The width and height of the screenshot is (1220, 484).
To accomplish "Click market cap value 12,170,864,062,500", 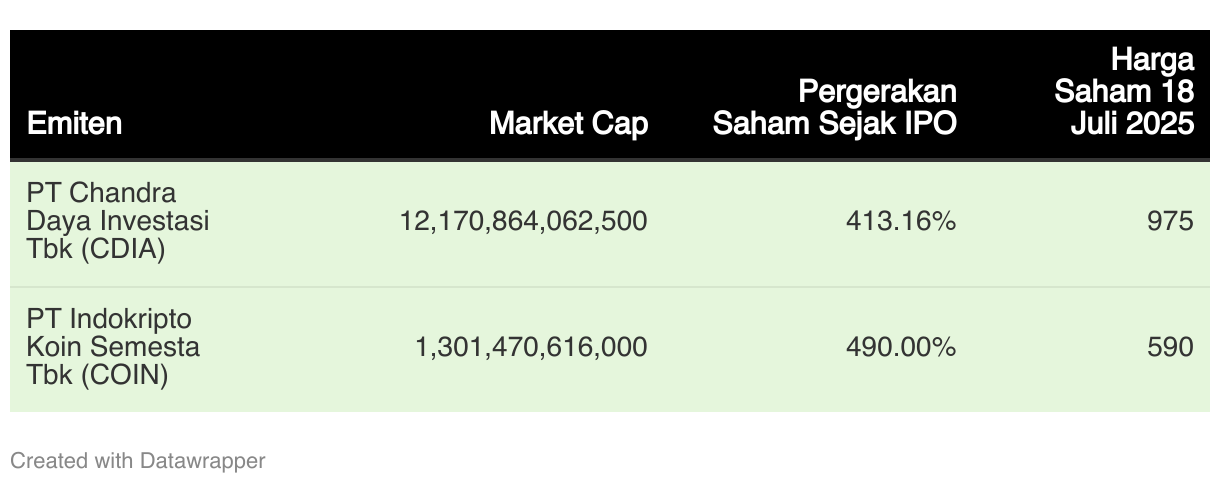I will point(523,221).
